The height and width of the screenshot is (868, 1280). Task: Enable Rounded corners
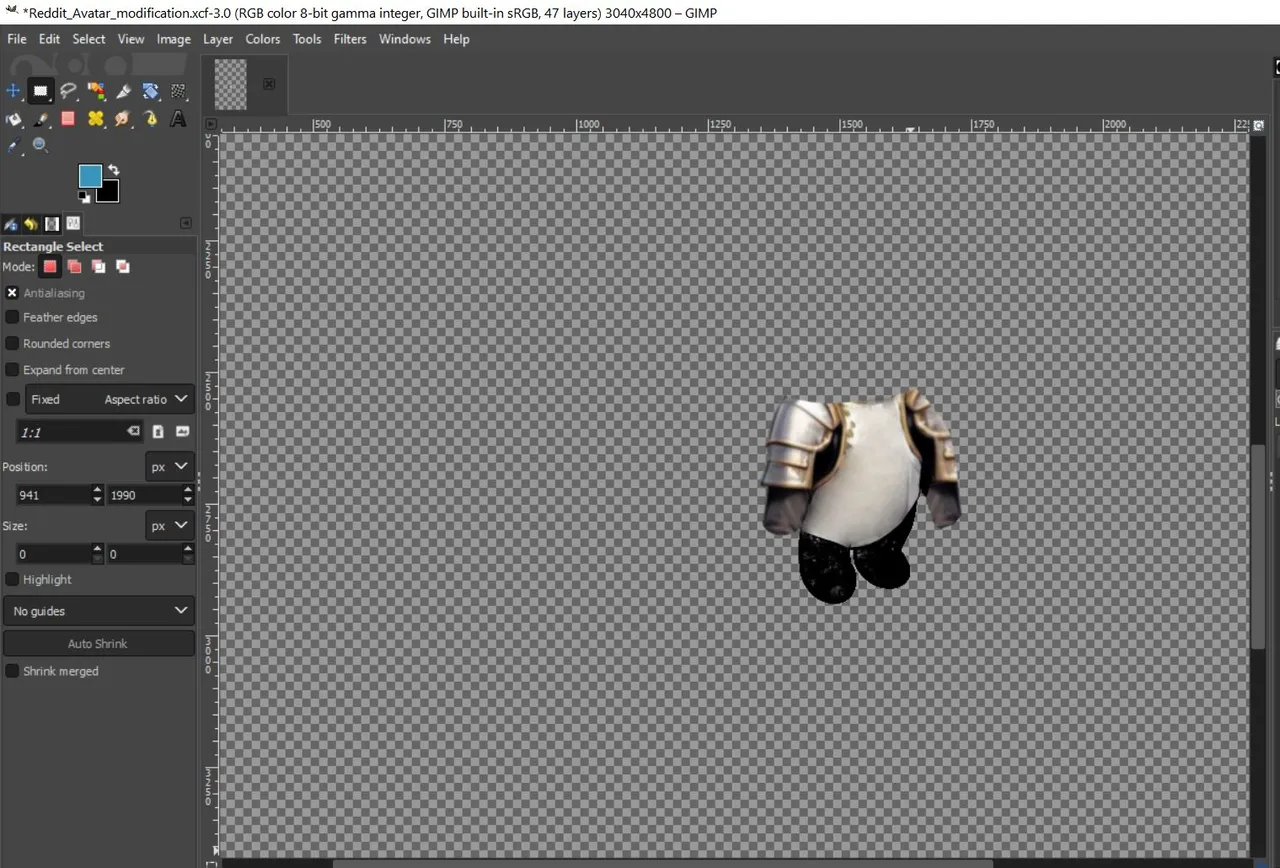click(x=12, y=343)
